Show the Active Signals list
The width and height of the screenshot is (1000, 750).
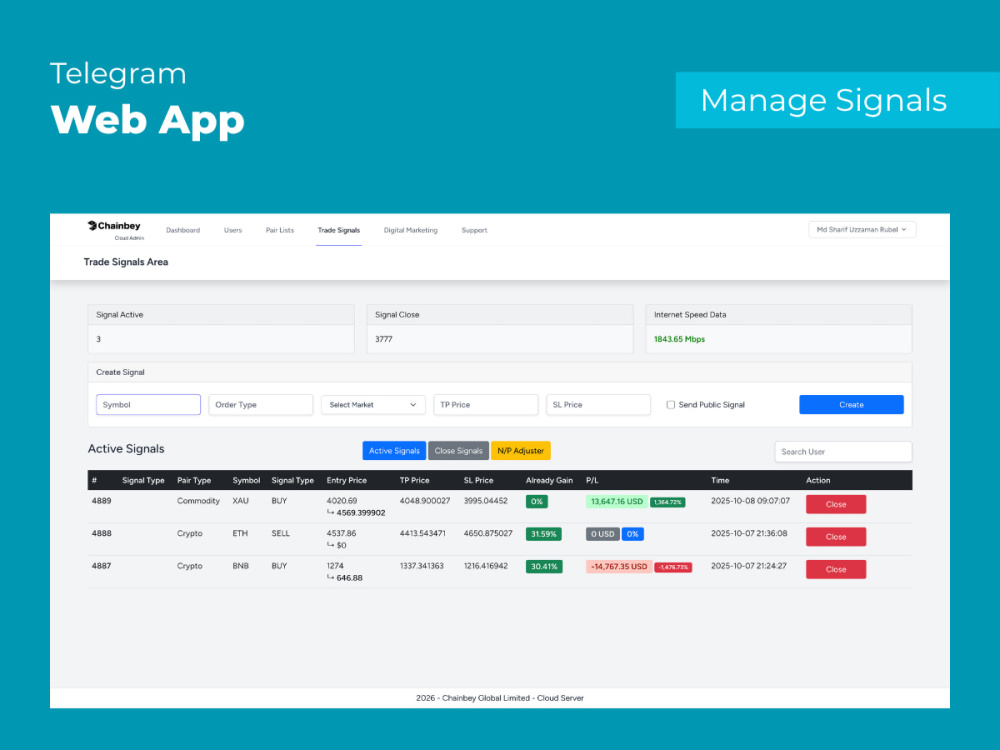tap(394, 451)
